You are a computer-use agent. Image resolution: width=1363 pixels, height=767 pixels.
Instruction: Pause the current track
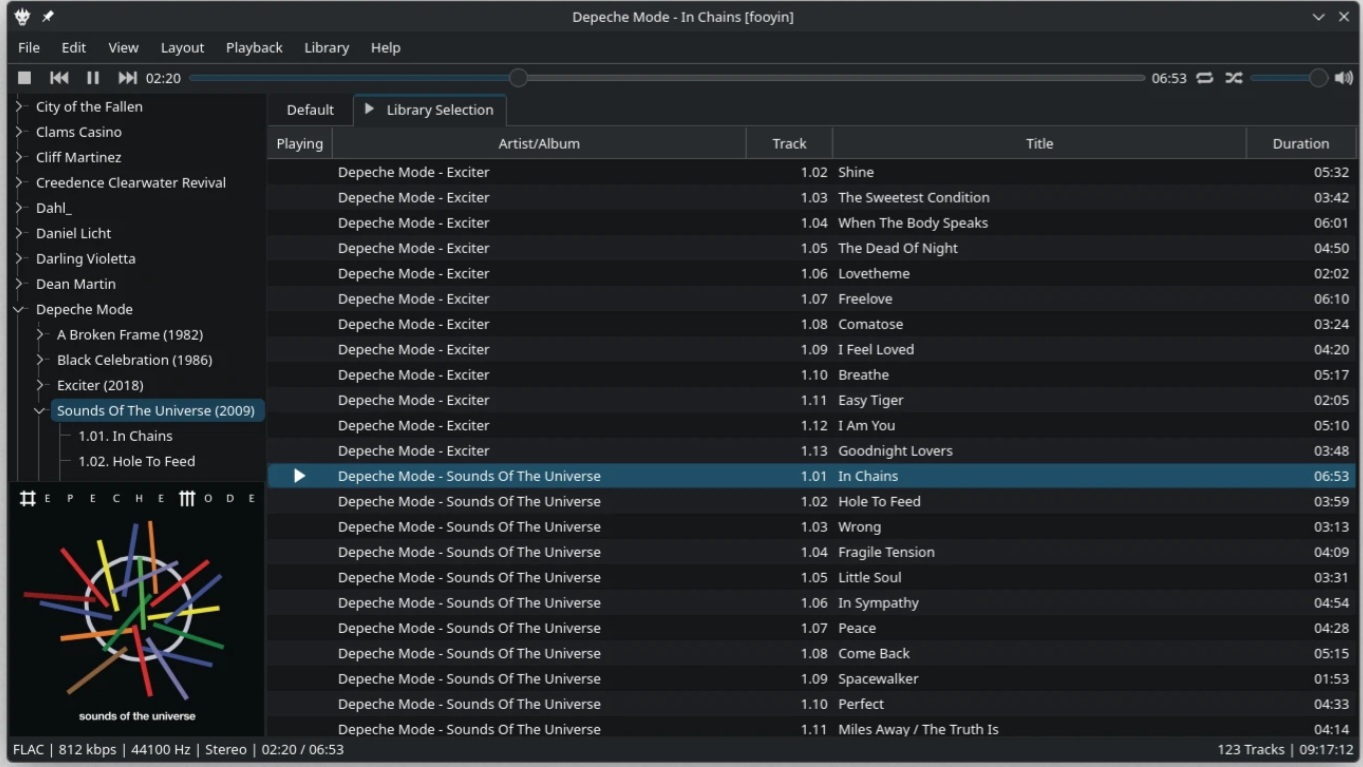pyautogui.click(x=93, y=78)
